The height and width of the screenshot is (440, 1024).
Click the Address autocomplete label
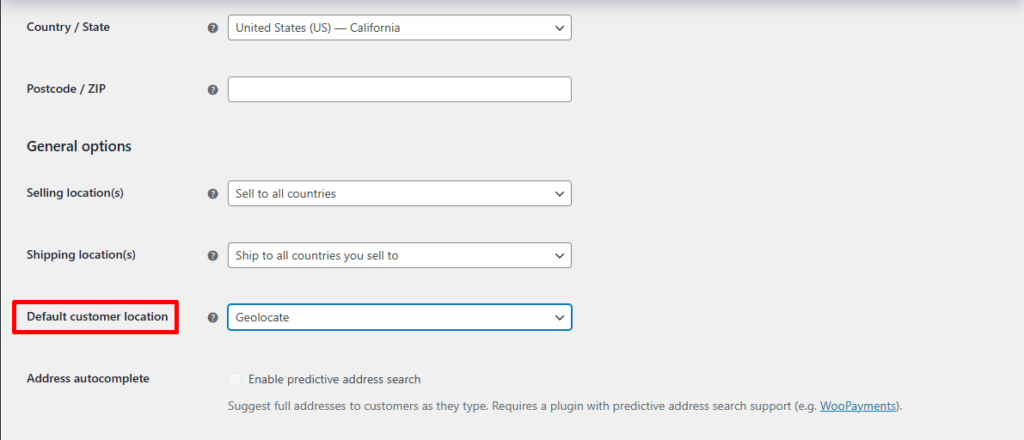click(x=88, y=379)
